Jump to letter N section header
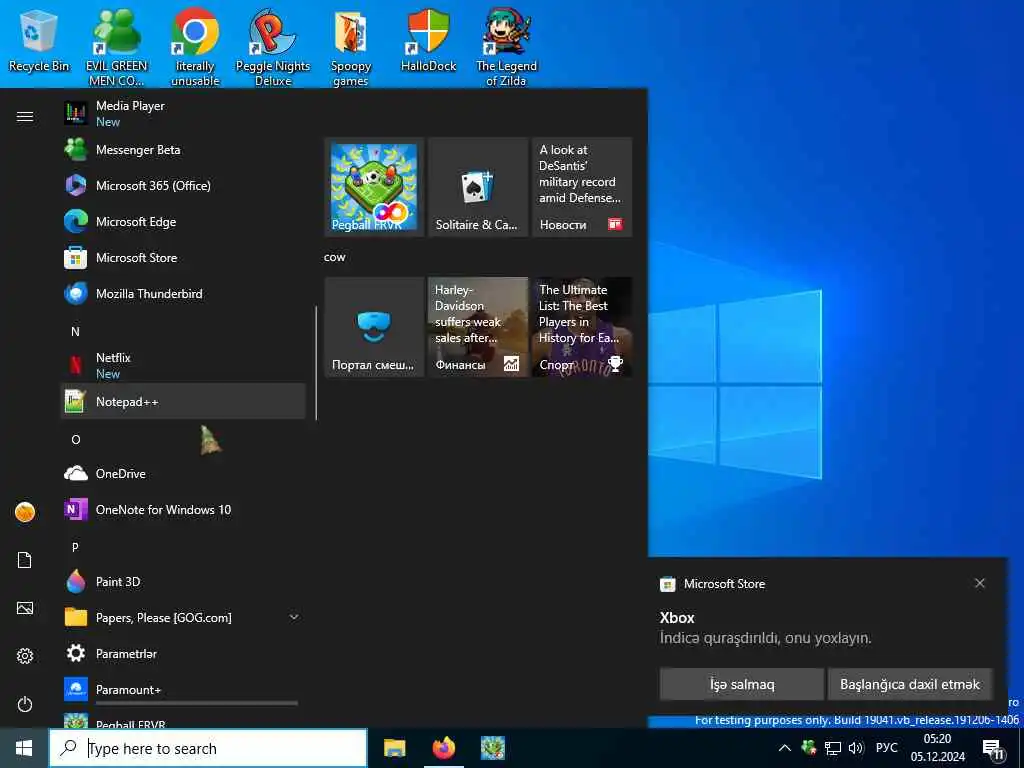This screenshot has height=768, width=1024. coord(75,331)
